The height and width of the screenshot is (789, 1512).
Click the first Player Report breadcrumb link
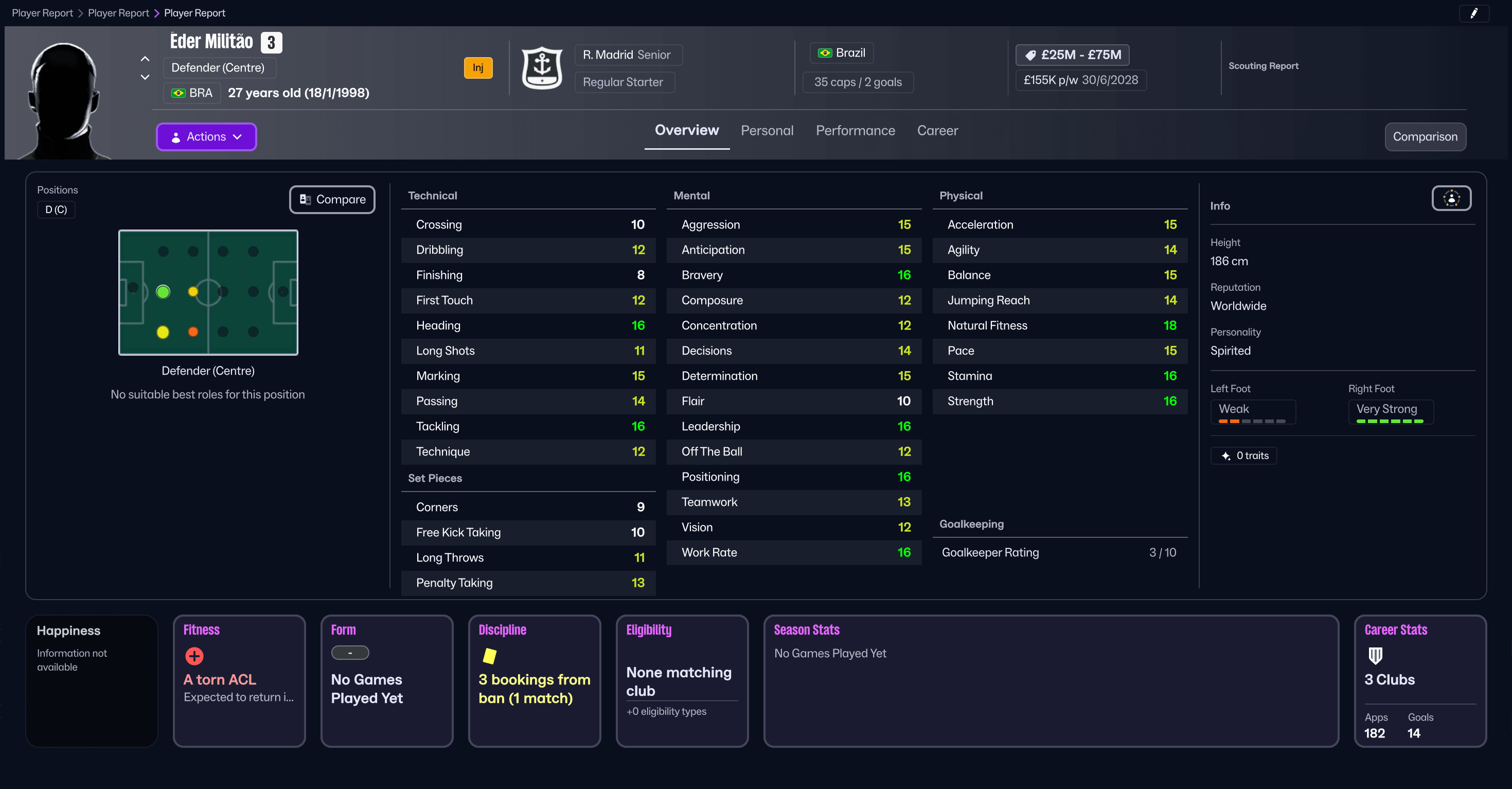(42, 12)
